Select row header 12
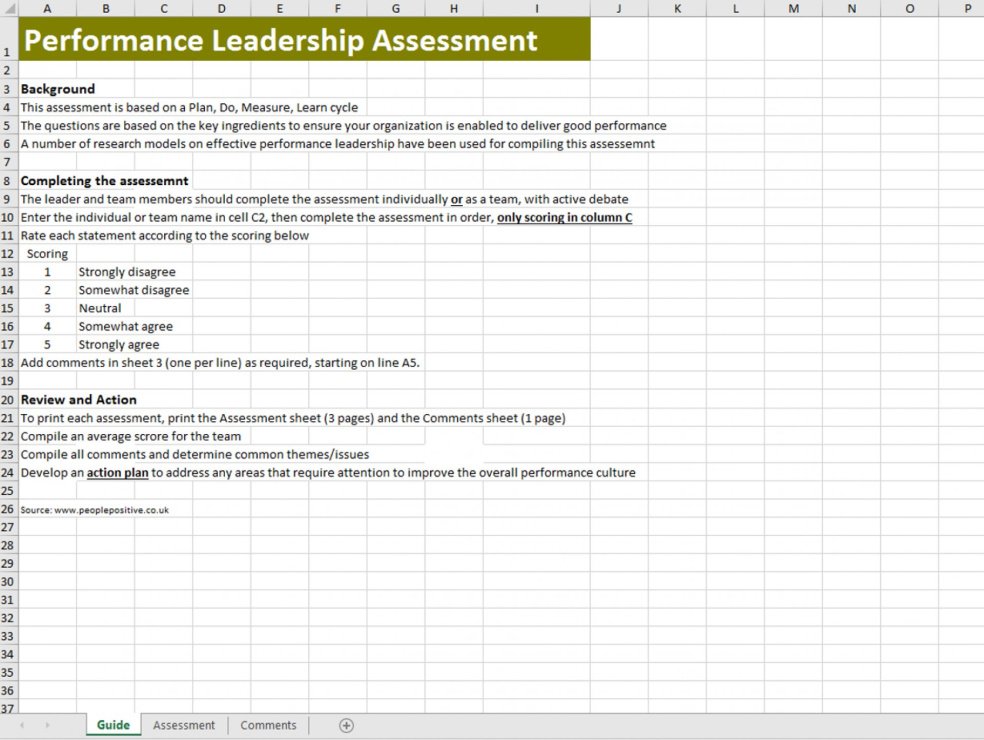The height and width of the screenshot is (740, 984). coord(9,253)
